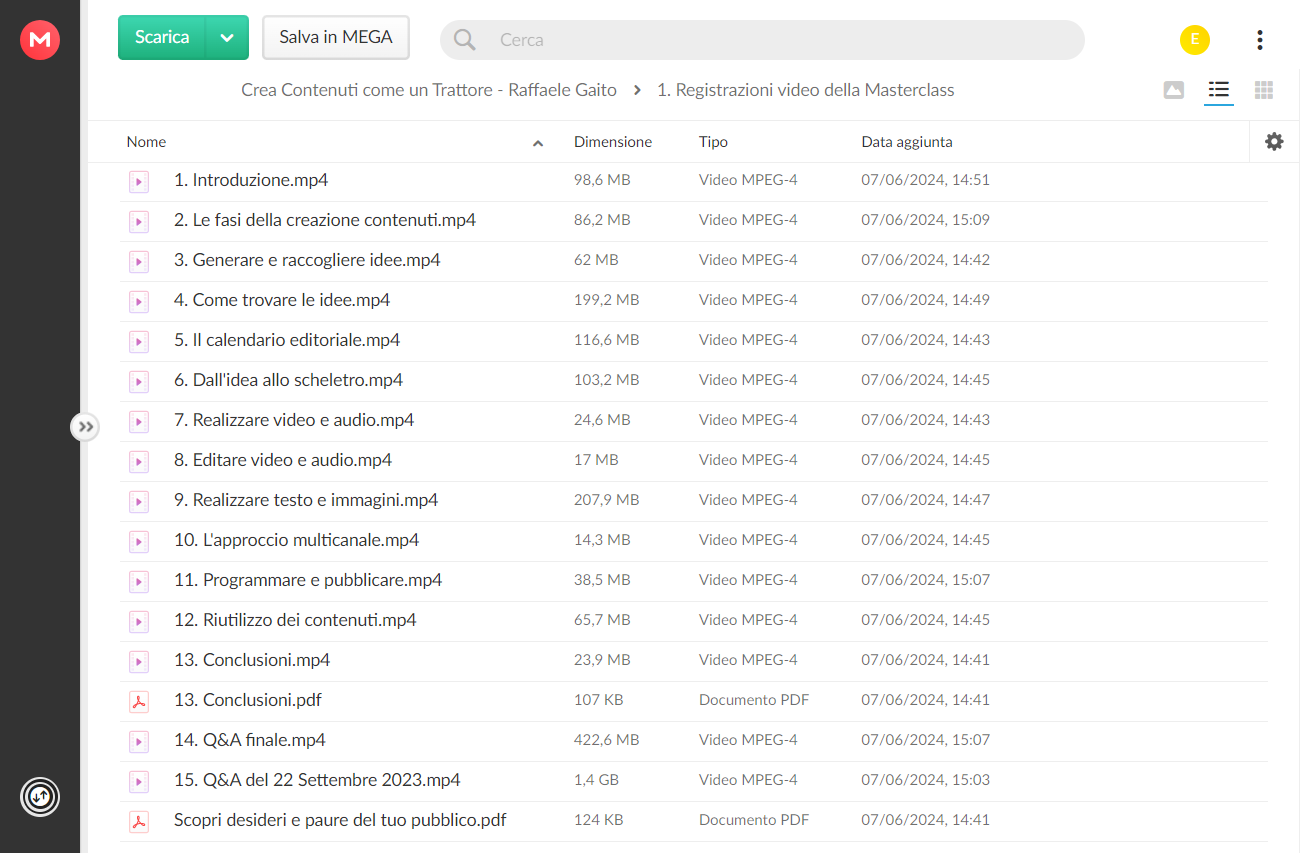
Task: Click Salva in MEGA button
Action: [336, 38]
